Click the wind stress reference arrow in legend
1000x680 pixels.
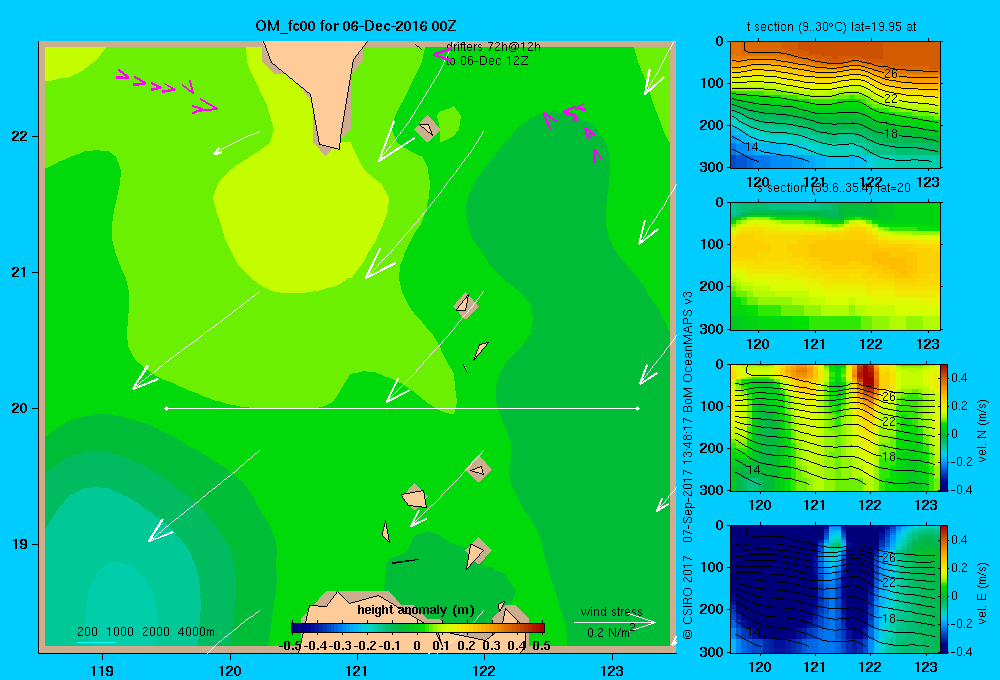[614, 622]
